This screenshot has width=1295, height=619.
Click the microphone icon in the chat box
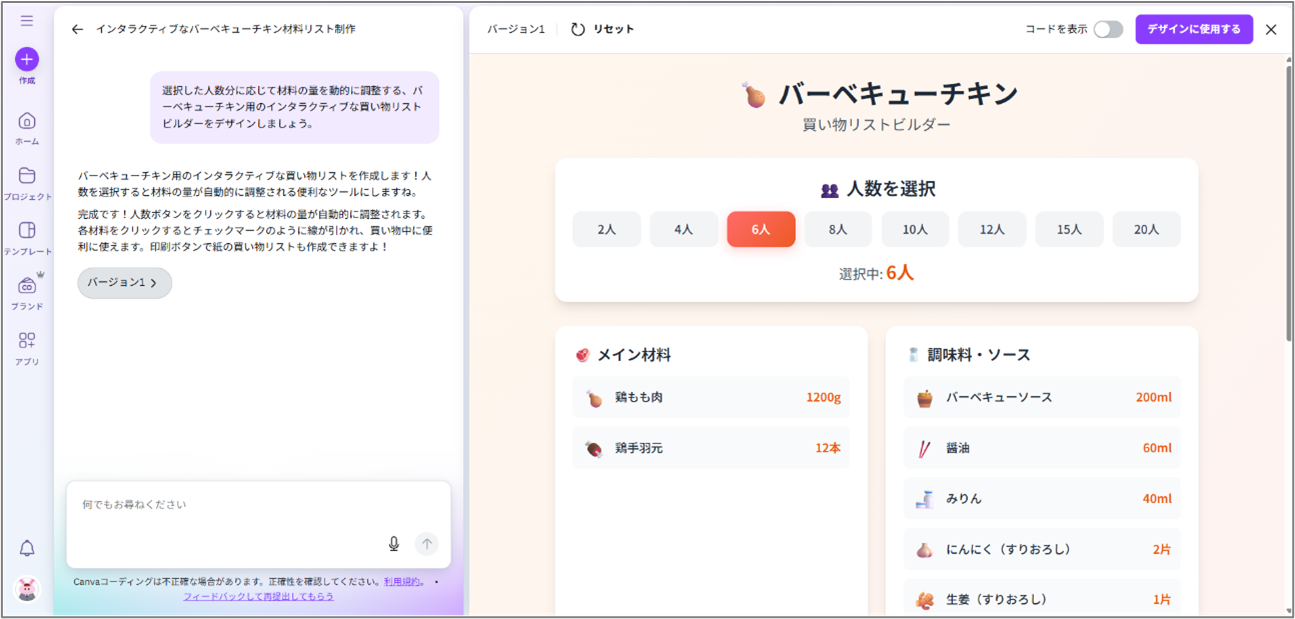click(395, 543)
